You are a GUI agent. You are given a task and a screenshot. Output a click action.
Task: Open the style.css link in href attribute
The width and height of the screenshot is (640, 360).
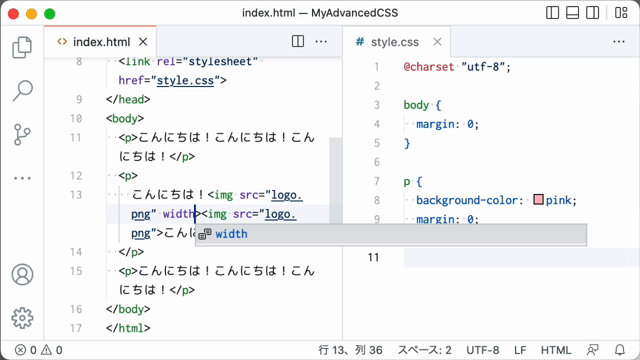coord(185,80)
